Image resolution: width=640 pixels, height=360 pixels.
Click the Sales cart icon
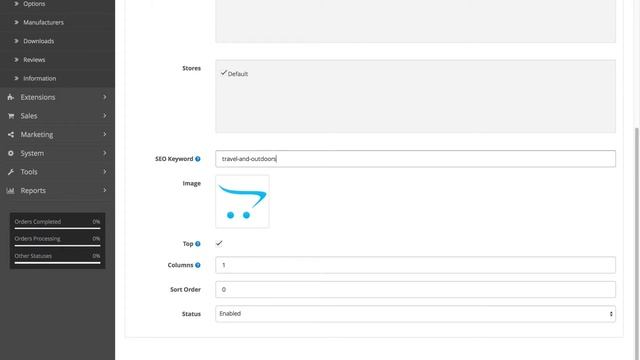[x=11, y=116]
